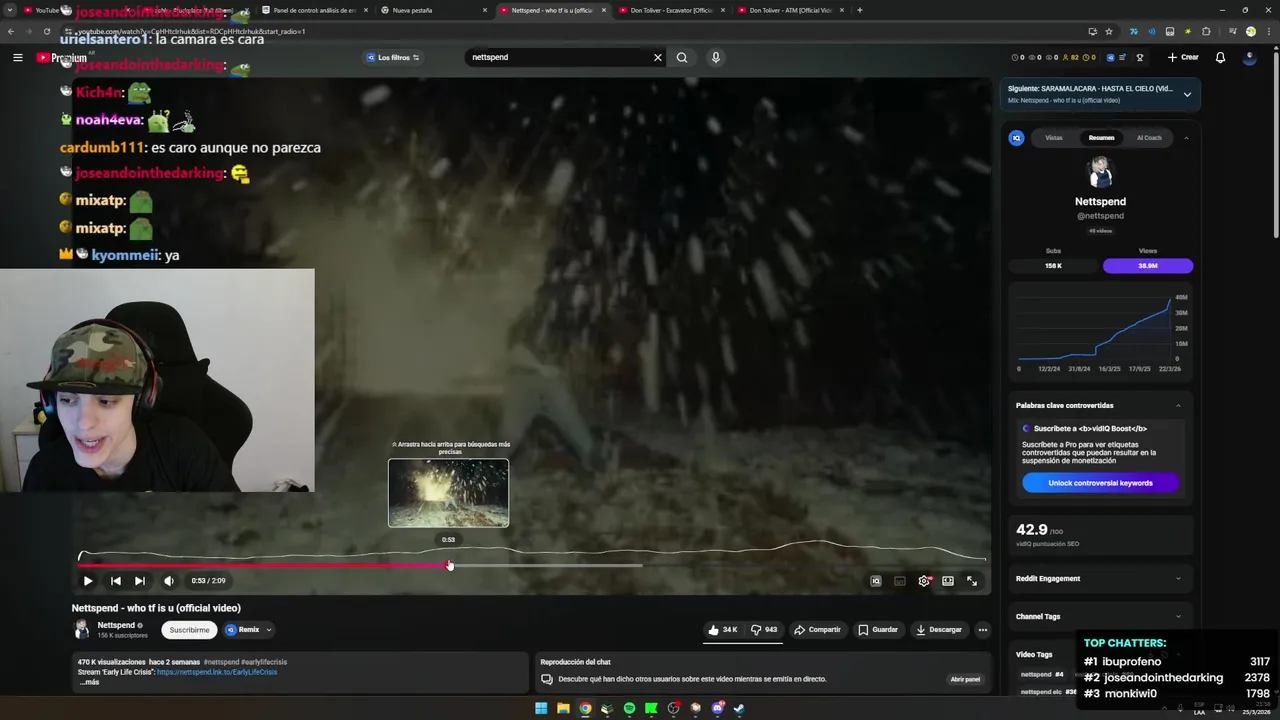Open chat replay panel with Abrir panel
This screenshot has width=1280, height=720.
click(965, 680)
